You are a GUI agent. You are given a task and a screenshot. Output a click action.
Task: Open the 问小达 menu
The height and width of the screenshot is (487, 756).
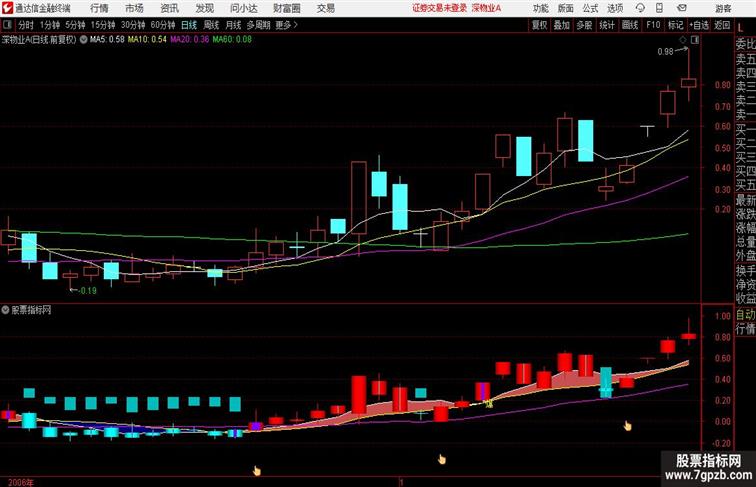pos(244,8)
